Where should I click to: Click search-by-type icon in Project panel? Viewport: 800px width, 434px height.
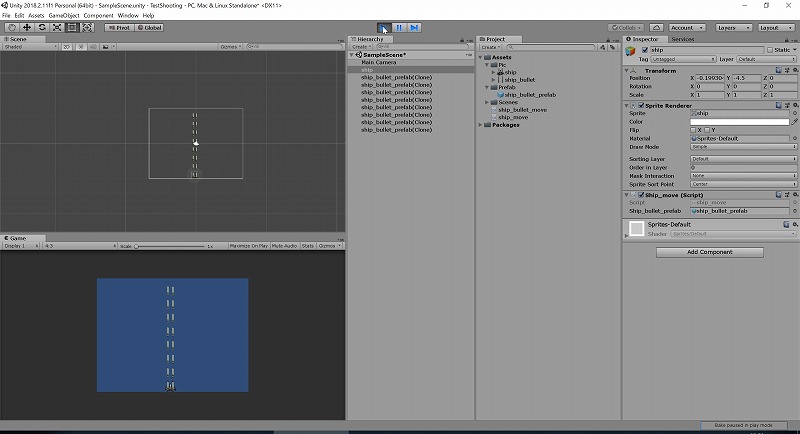pyautogui.click(x=603, y=47)
